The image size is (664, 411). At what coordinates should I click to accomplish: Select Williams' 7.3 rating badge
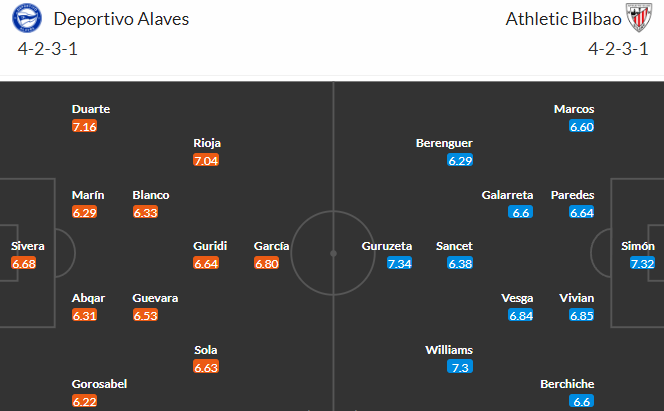(x=460, y=367)
